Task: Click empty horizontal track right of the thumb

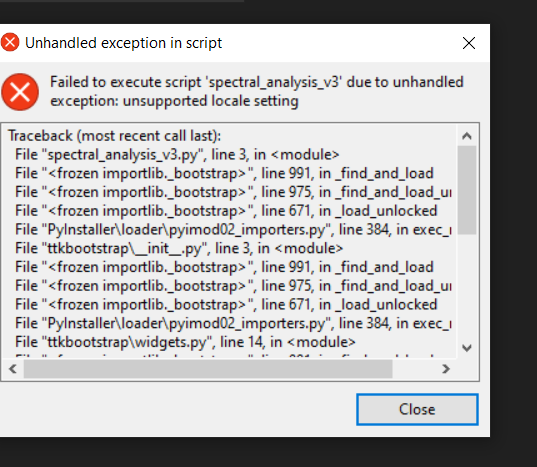Action: click(x=414, y=369)
